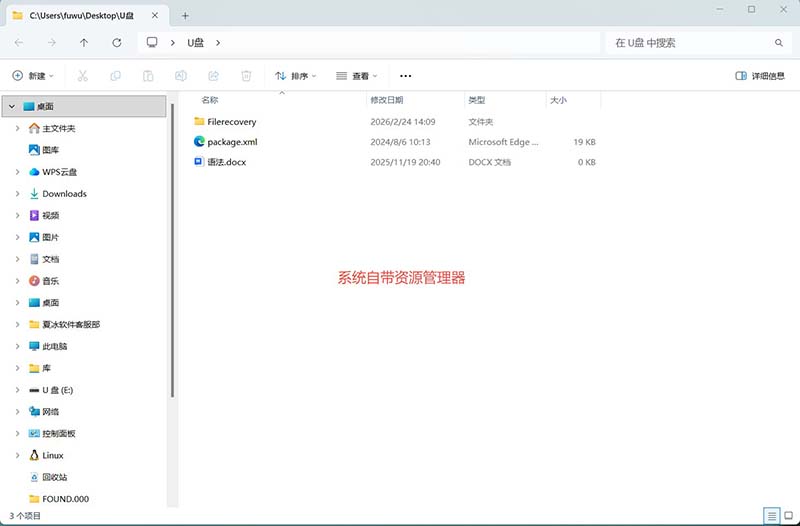Image resolution: width=800 pixels, height=526 pixels.
Task: Click the Rename icon in toolbar
Action: point(181,76)
